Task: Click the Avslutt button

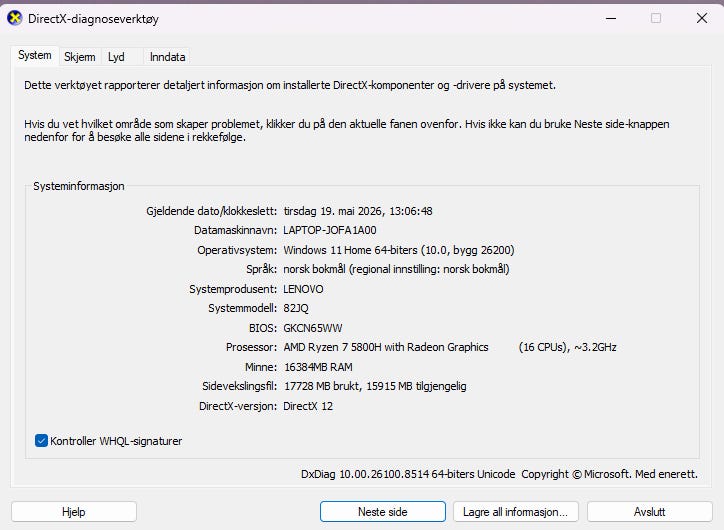Action: tap(649, 512)
